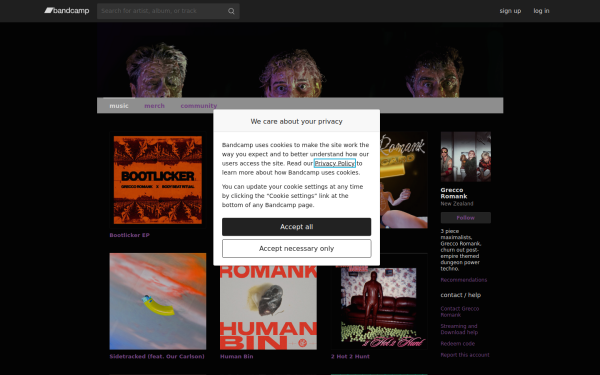Screen dimensions: 600x375
Task: Open the Bootlicker EP title link
Action: click(x=129, y=235)
